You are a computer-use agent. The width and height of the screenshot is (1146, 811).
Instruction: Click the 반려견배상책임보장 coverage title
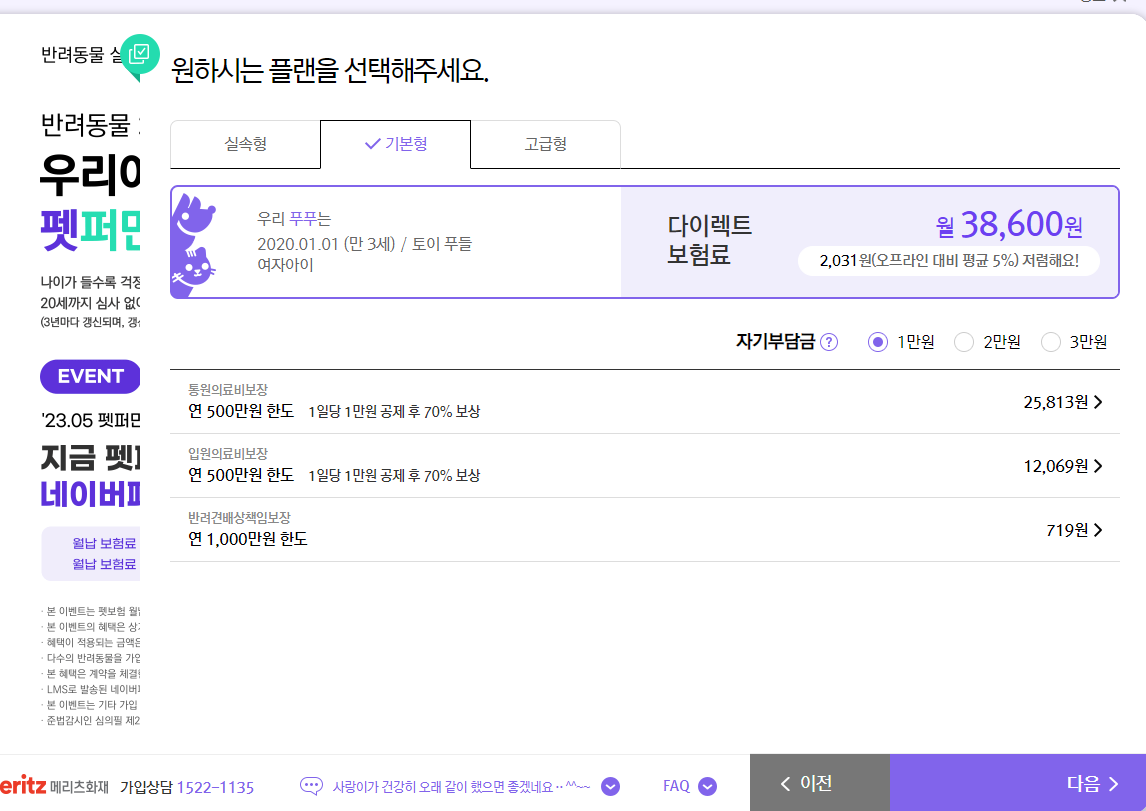(240, 517)
